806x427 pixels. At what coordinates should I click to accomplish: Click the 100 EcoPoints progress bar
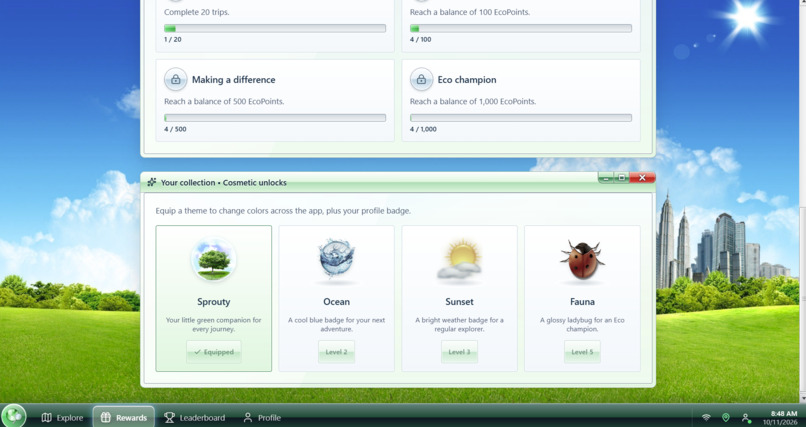[x=521, y=28]
